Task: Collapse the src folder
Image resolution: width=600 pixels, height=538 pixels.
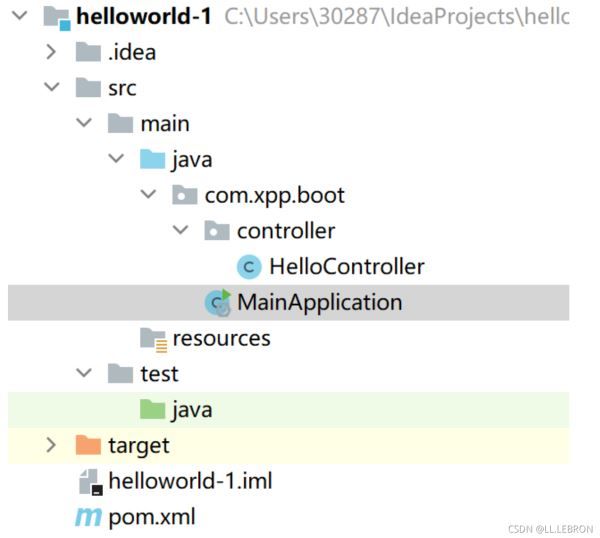Action: [52, 87]
